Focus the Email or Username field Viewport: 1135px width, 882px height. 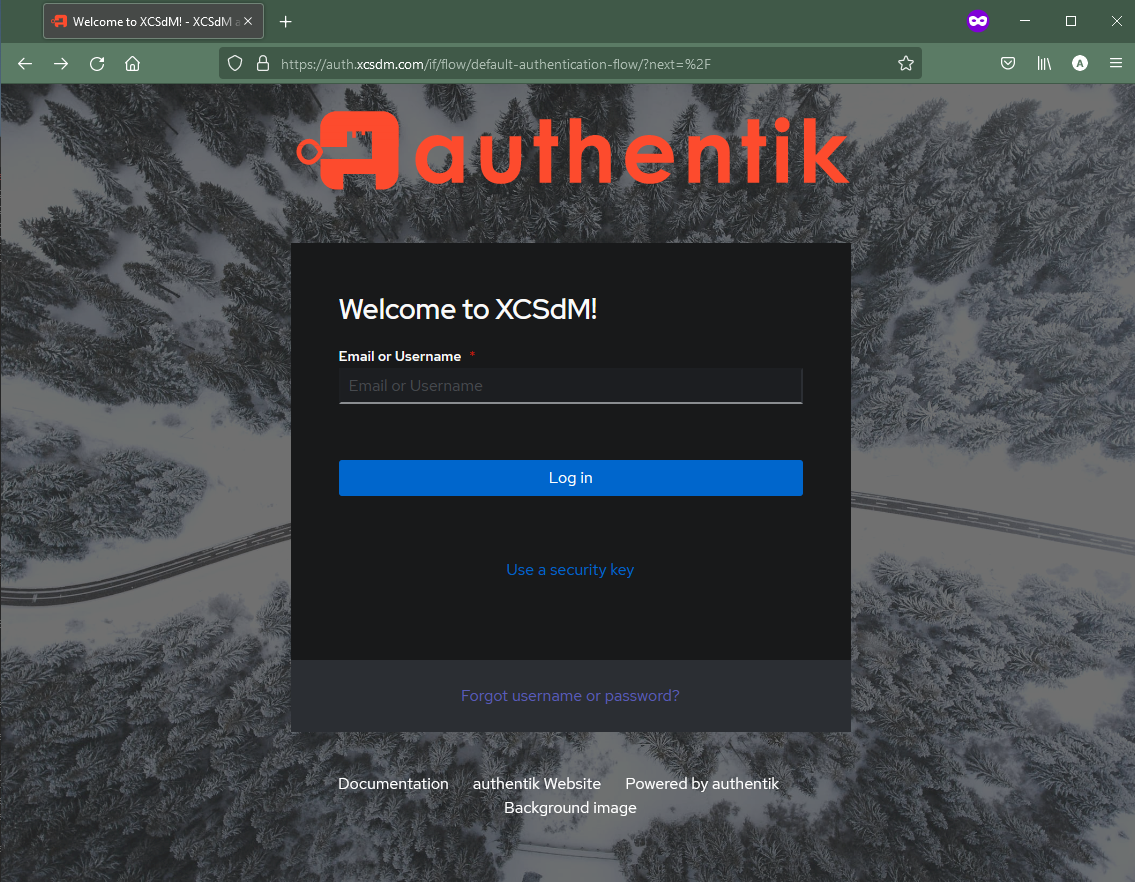[x=570, y=386]
